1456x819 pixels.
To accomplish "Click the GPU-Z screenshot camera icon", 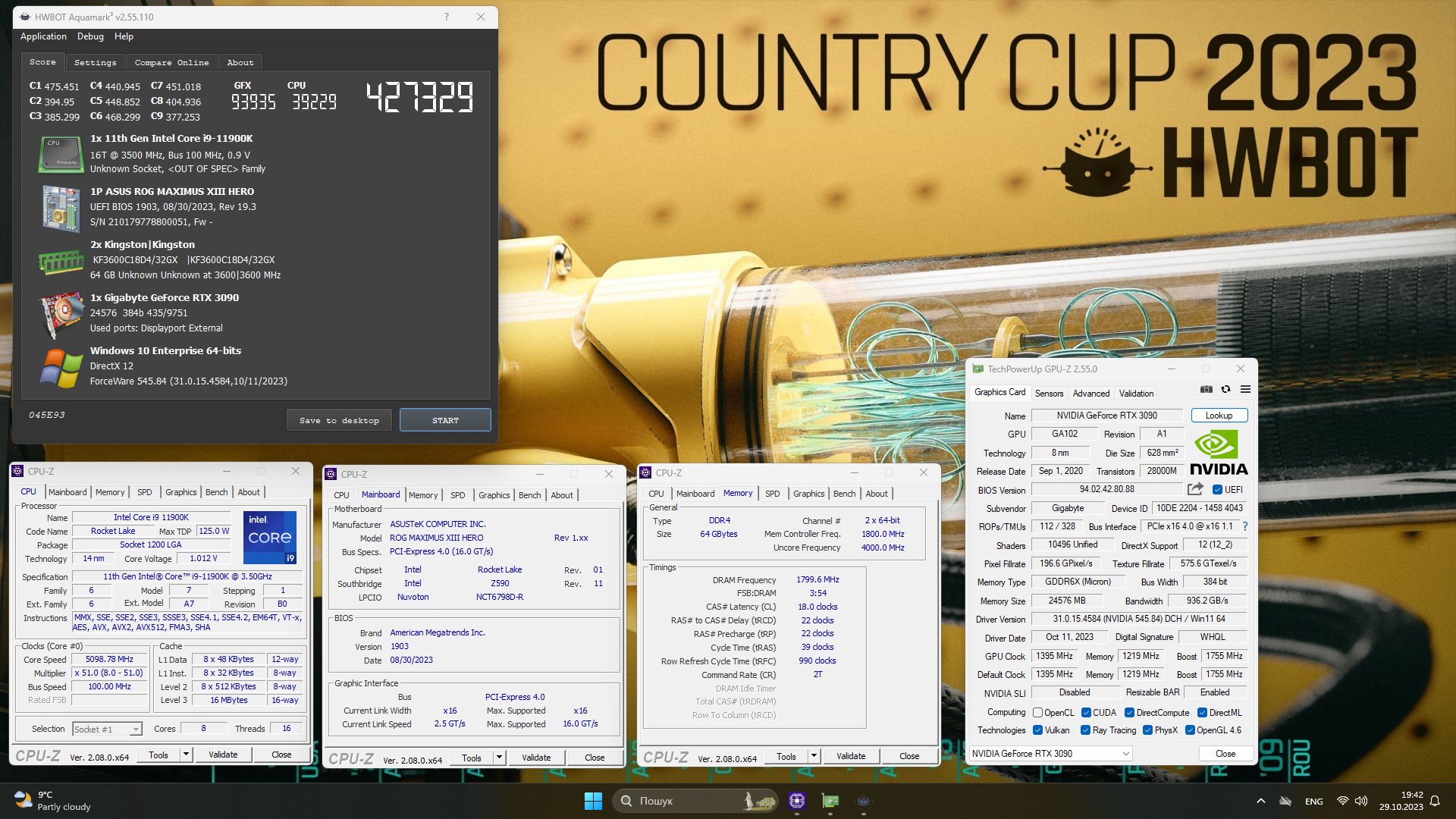I will [x=1206, y=389].
